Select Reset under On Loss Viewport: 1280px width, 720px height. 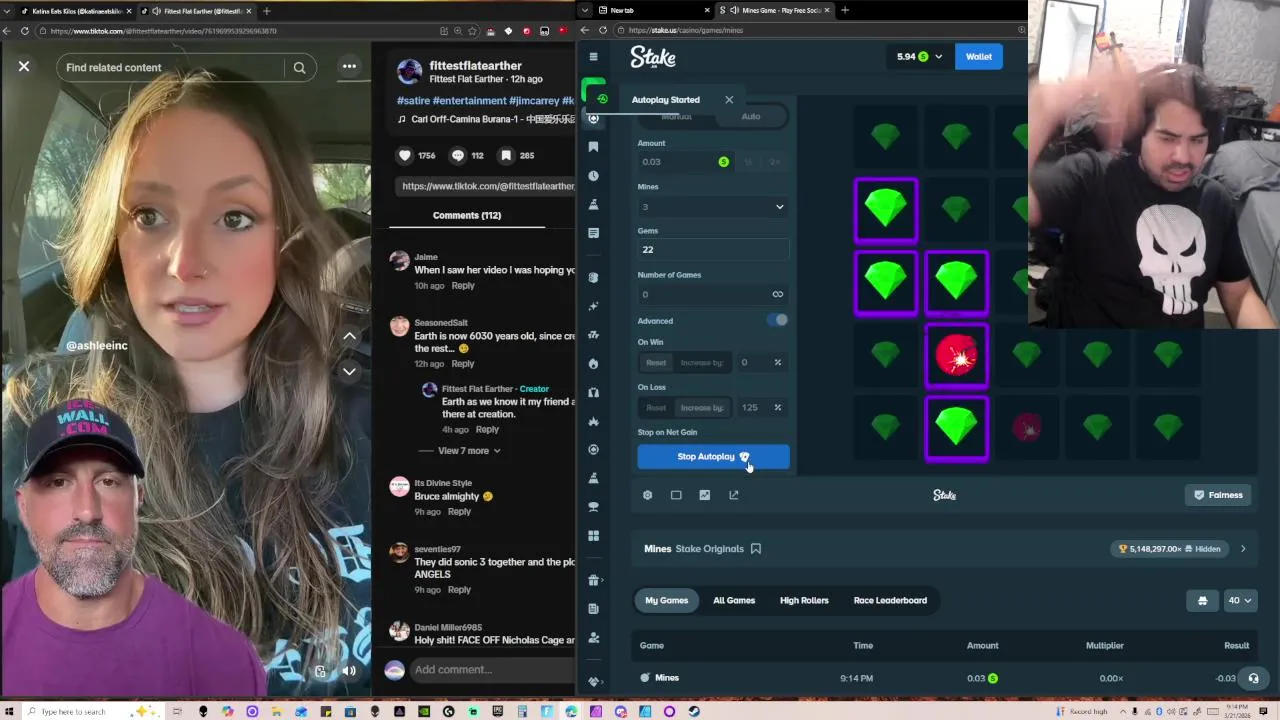coord(656,408)
